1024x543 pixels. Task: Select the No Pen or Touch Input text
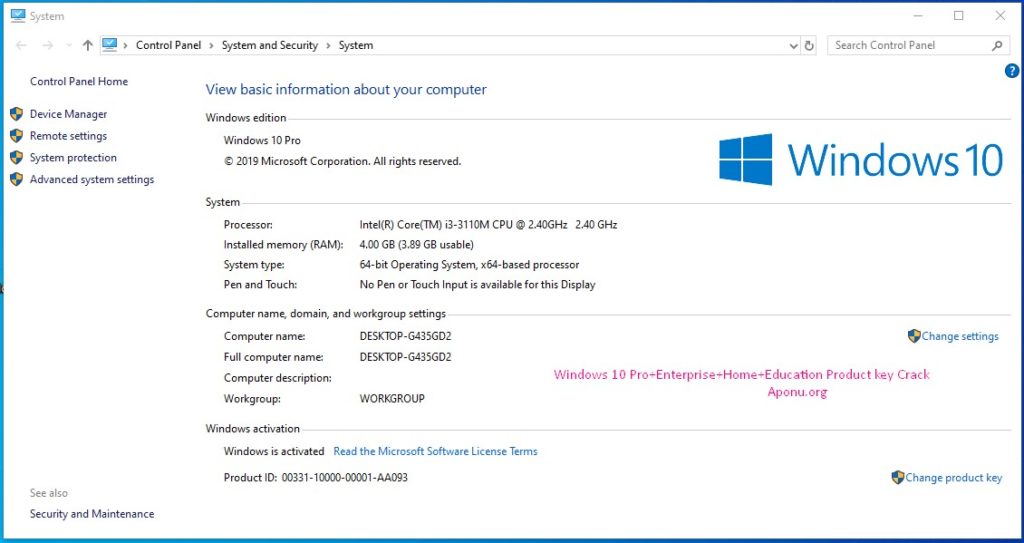[x=477, y=285]
